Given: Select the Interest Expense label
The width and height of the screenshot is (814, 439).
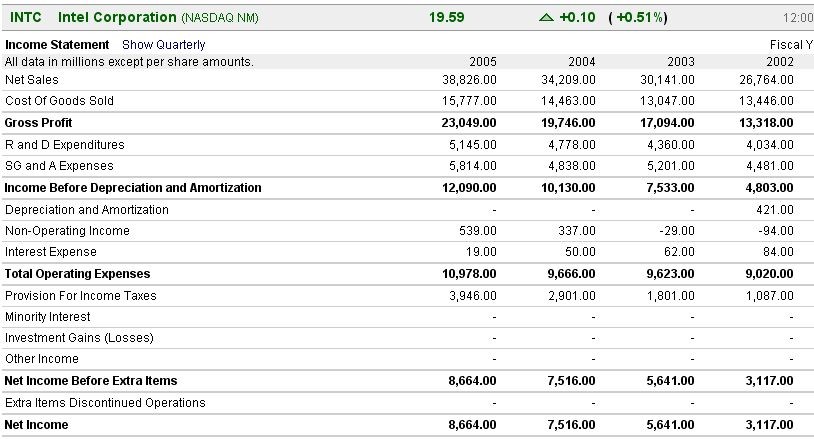Looking at the screenshot, I should (x=51, y=252).
